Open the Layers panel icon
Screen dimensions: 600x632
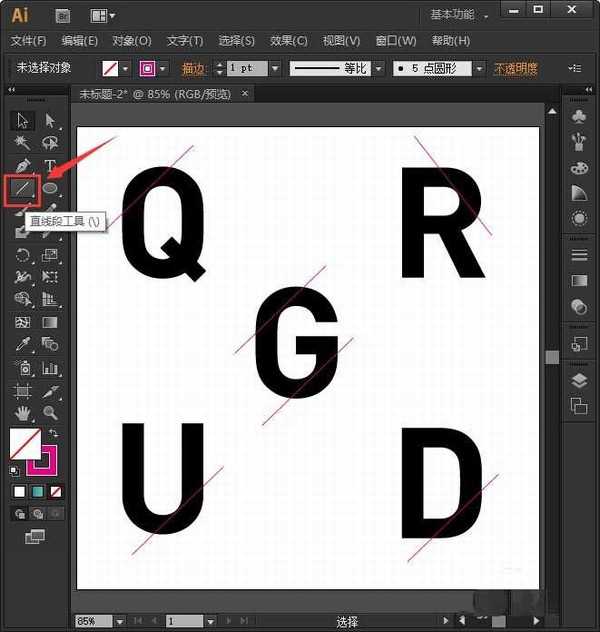pos(579,381)
